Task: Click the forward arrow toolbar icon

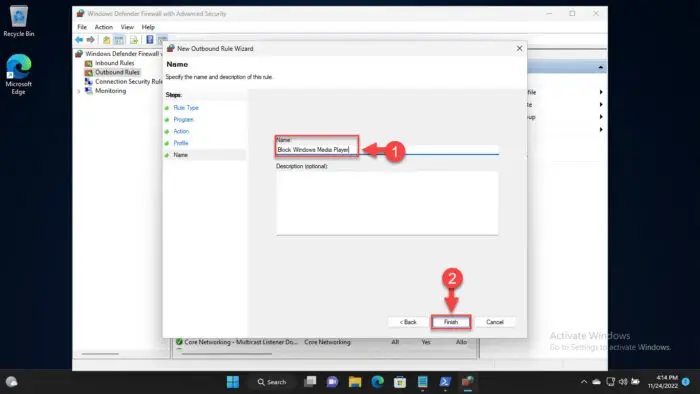Action: (x=91, y=40)
